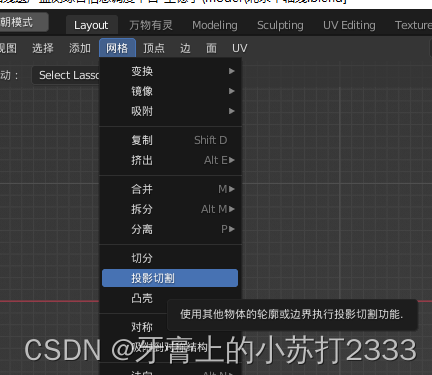
Task: Open the 选择 menu in the header
Action: [x=43, y=48]
